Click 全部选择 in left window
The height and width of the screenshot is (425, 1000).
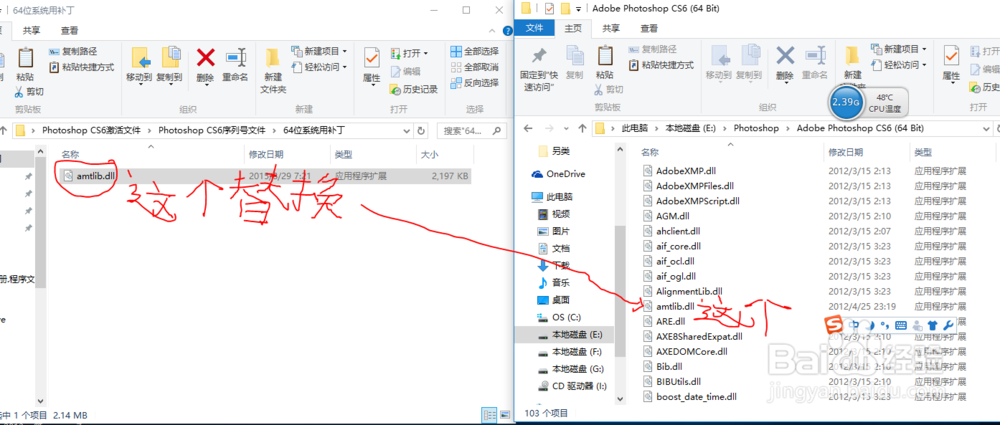[x=474, y=51]
